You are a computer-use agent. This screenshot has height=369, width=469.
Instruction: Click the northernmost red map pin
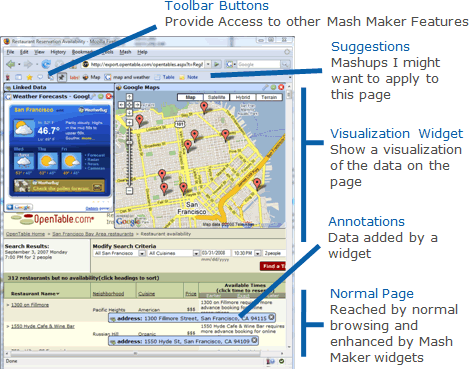[x=204, y=107]
